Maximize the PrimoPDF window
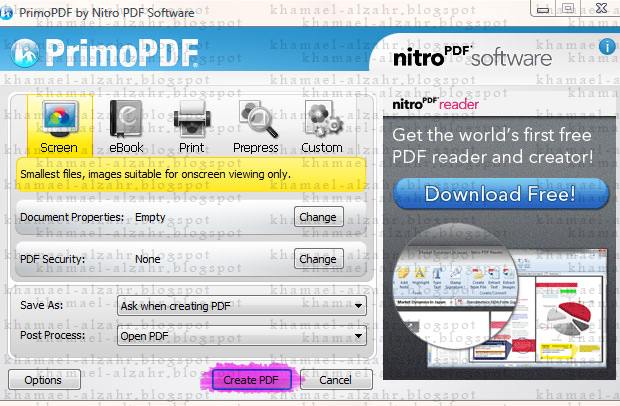The image size is (620, 406). (568, 8)
